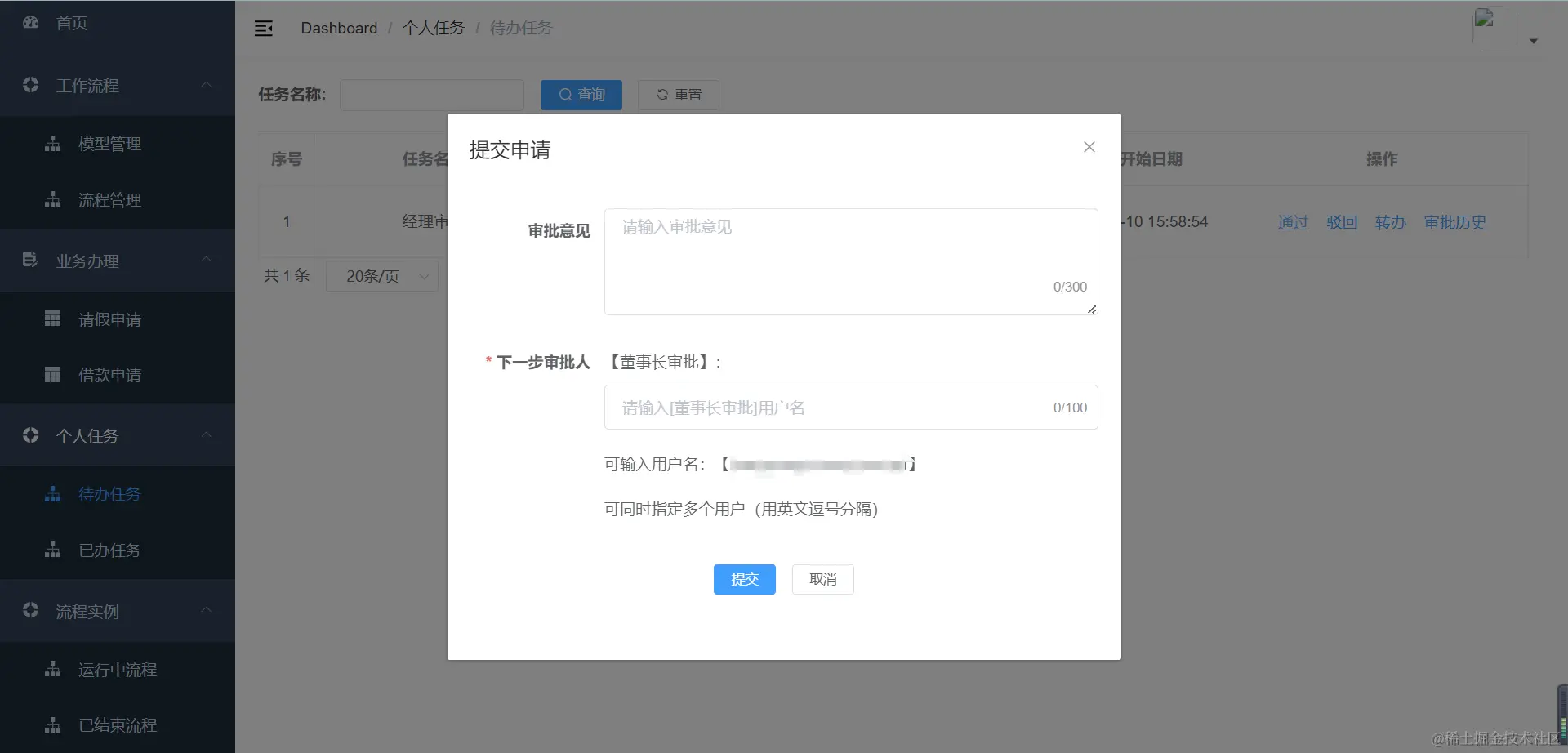Focus the 任务名称 search field

(432, 95)
